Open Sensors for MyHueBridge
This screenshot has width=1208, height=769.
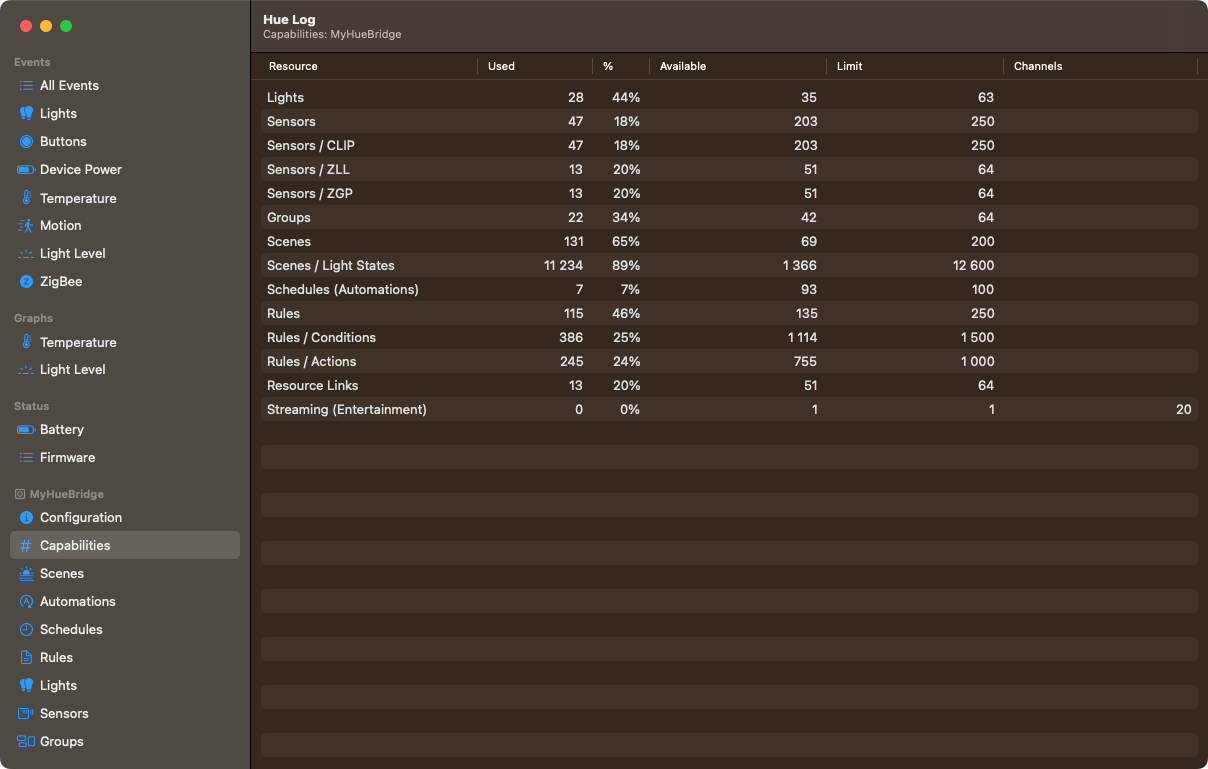63,713
